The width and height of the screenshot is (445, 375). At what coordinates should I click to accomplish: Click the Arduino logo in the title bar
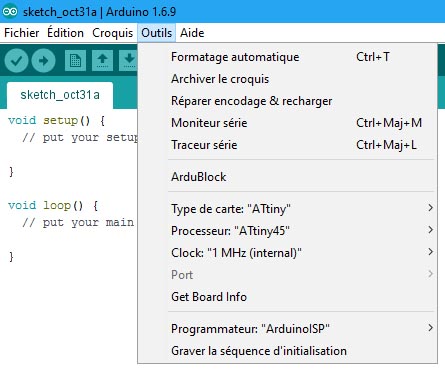click(10, 12)
